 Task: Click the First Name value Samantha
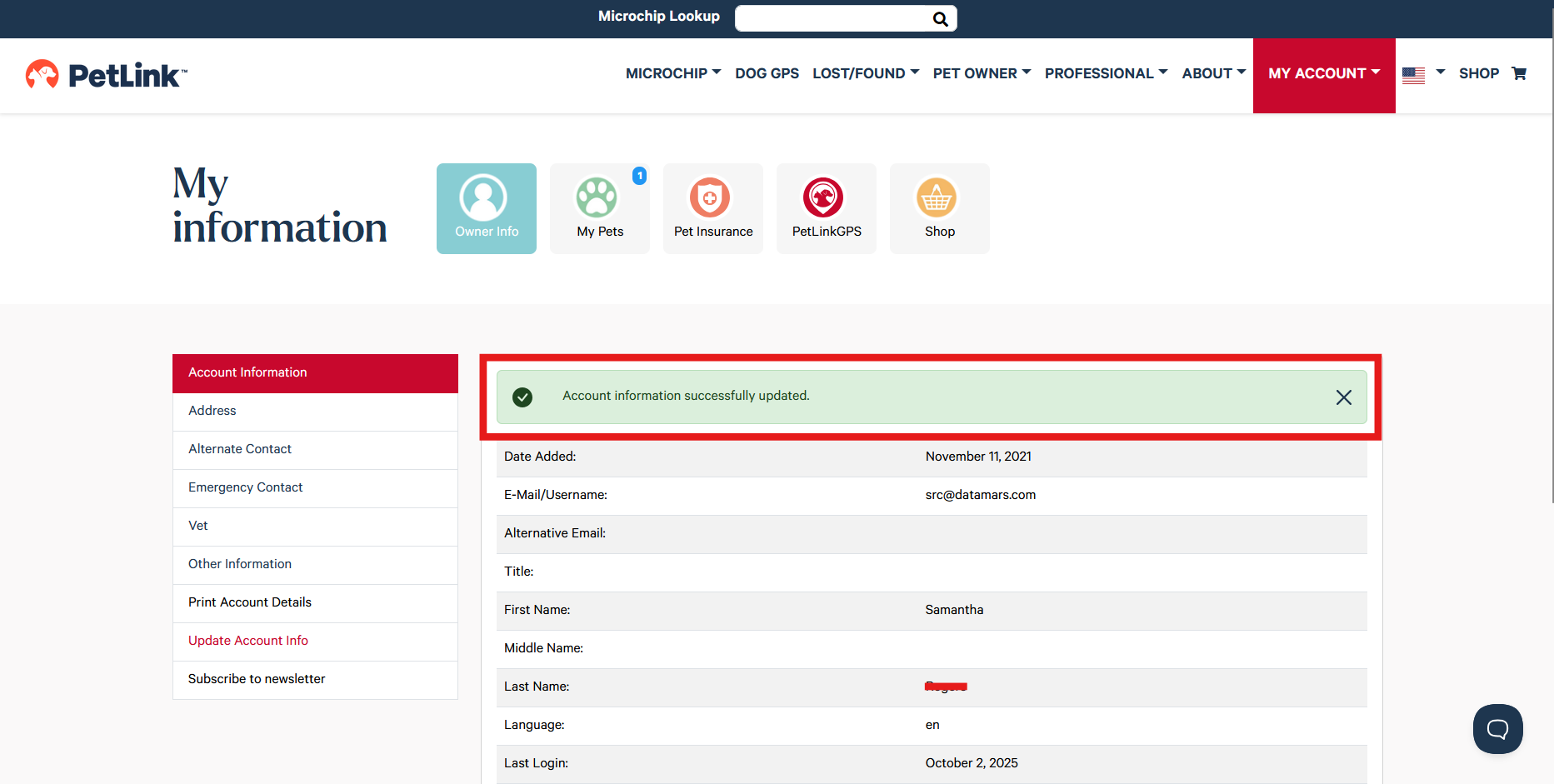pyautogui.click(x=954, y=610)
